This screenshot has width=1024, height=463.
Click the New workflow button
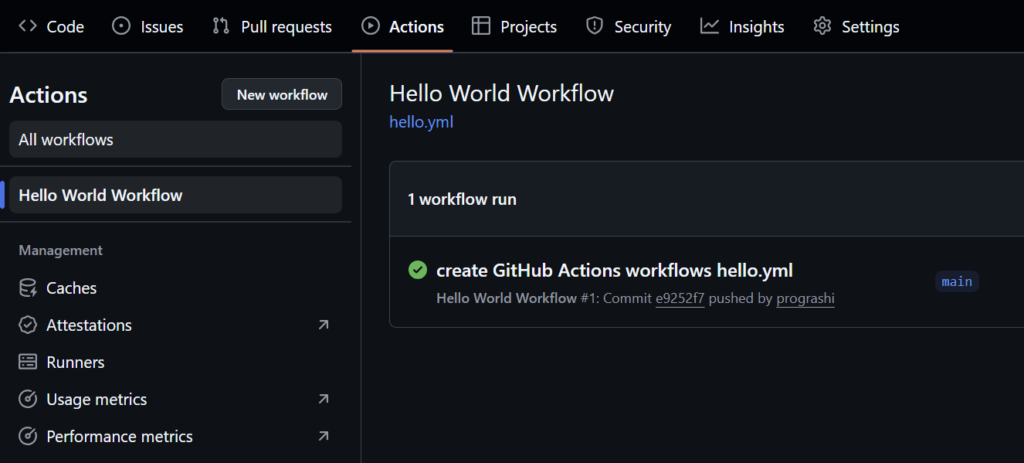click(281, 95)
